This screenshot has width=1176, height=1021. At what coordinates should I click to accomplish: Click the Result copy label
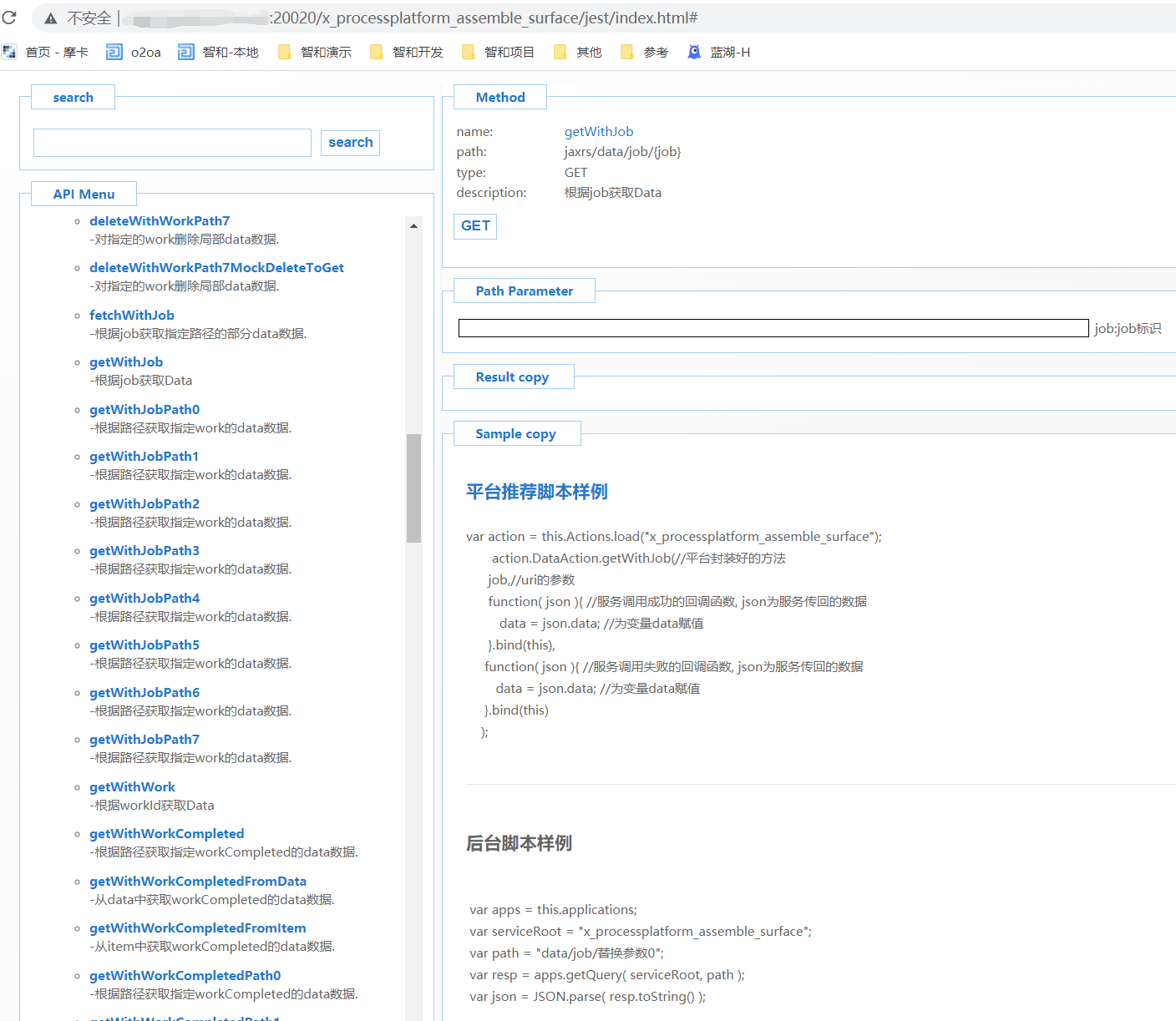coord(513,377)
